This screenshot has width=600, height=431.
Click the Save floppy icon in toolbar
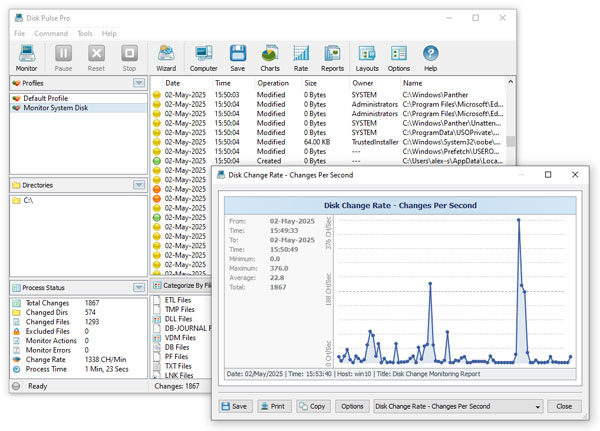coord(238,58)
